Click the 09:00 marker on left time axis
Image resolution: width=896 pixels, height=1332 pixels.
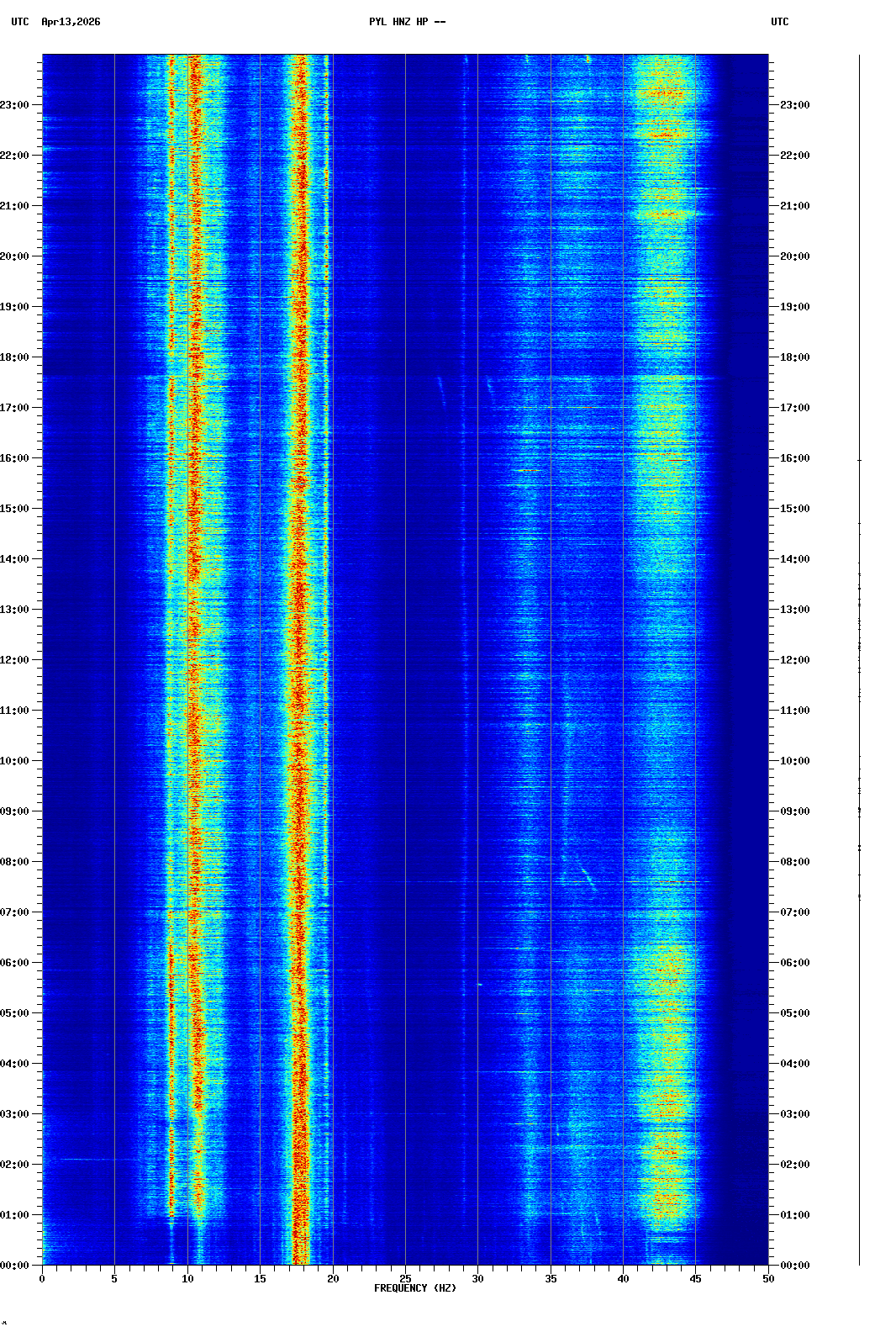click(x=15, y=811)
